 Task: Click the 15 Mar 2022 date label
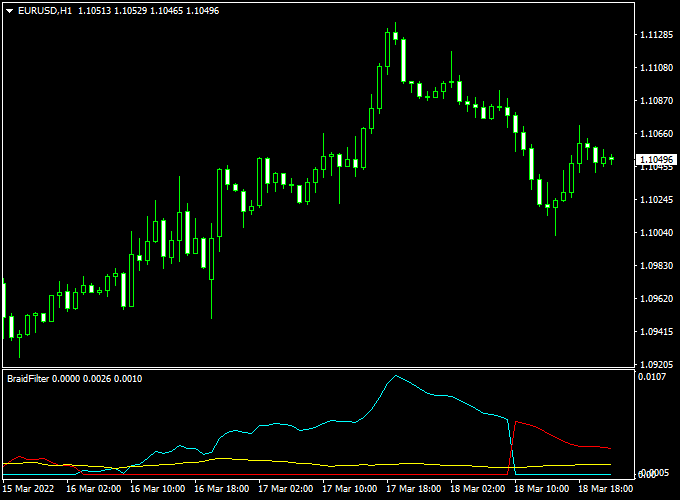(29, 489)
